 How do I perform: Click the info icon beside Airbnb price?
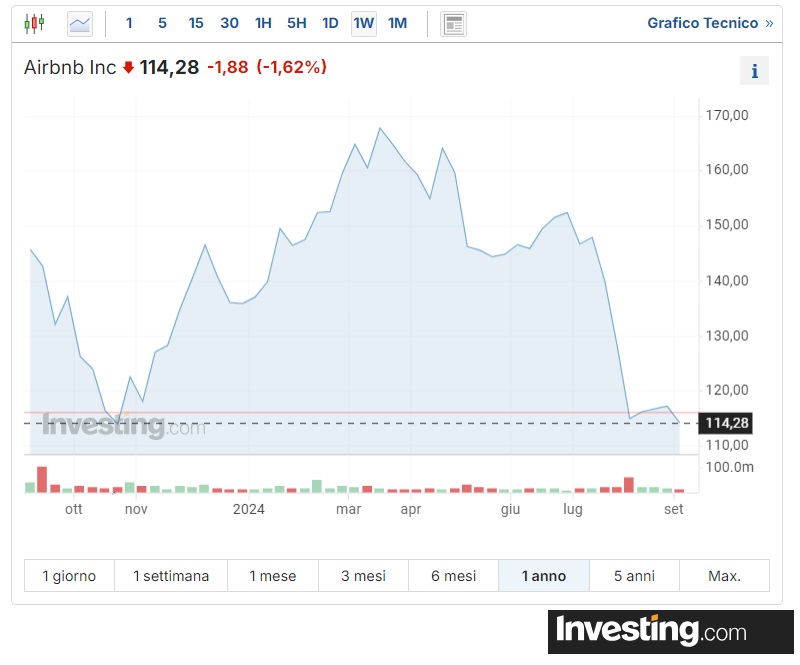pos(754,70)
